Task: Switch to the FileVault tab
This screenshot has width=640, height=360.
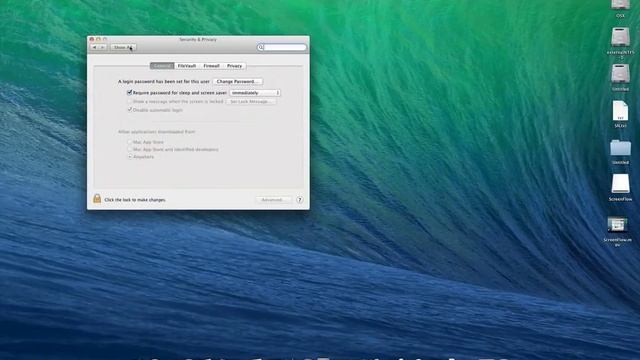Action: (x=187, y=66)
